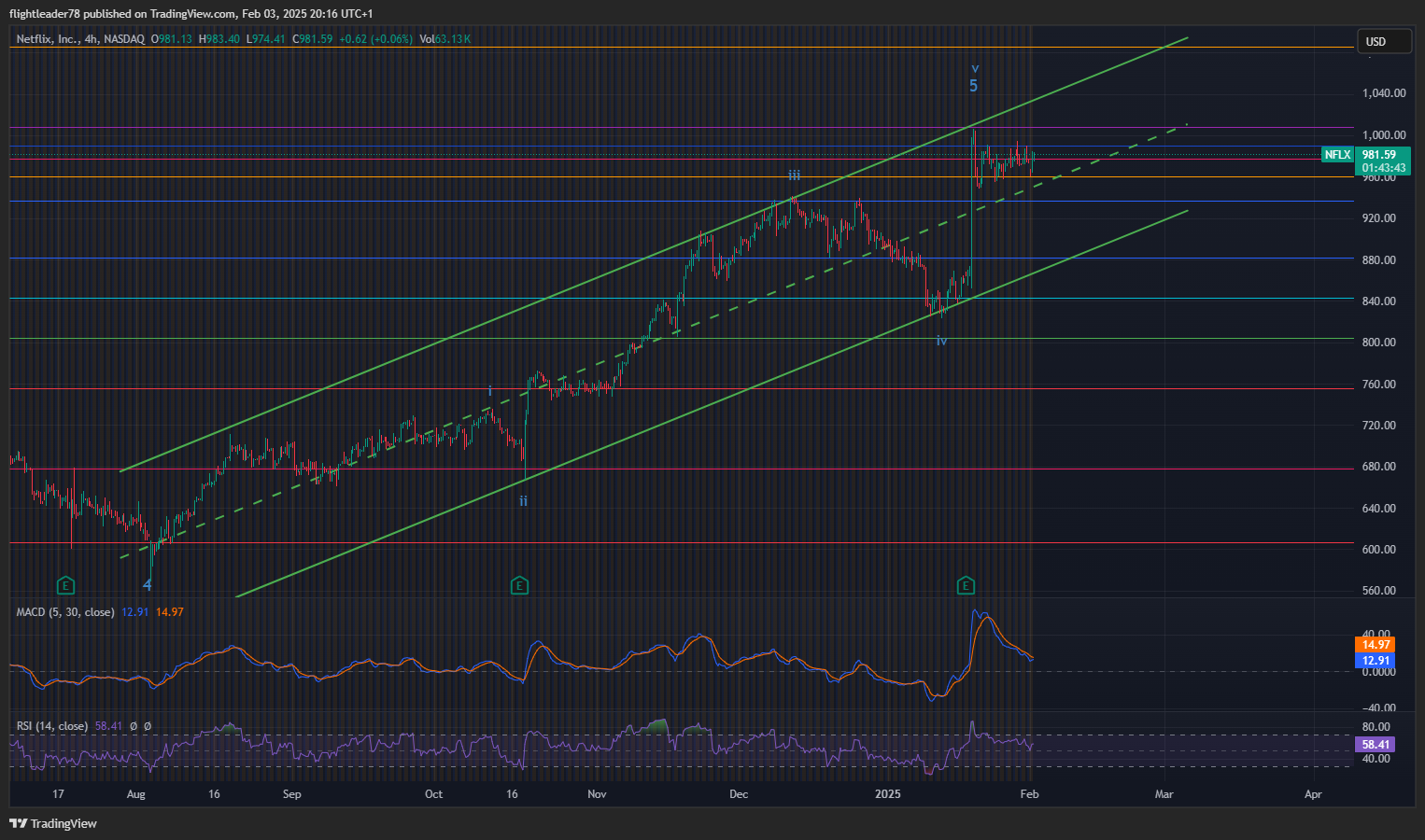Screen dimensions: 1425x840
Task: Click the 600.00 price axis label
Action: pos(1379,550)
